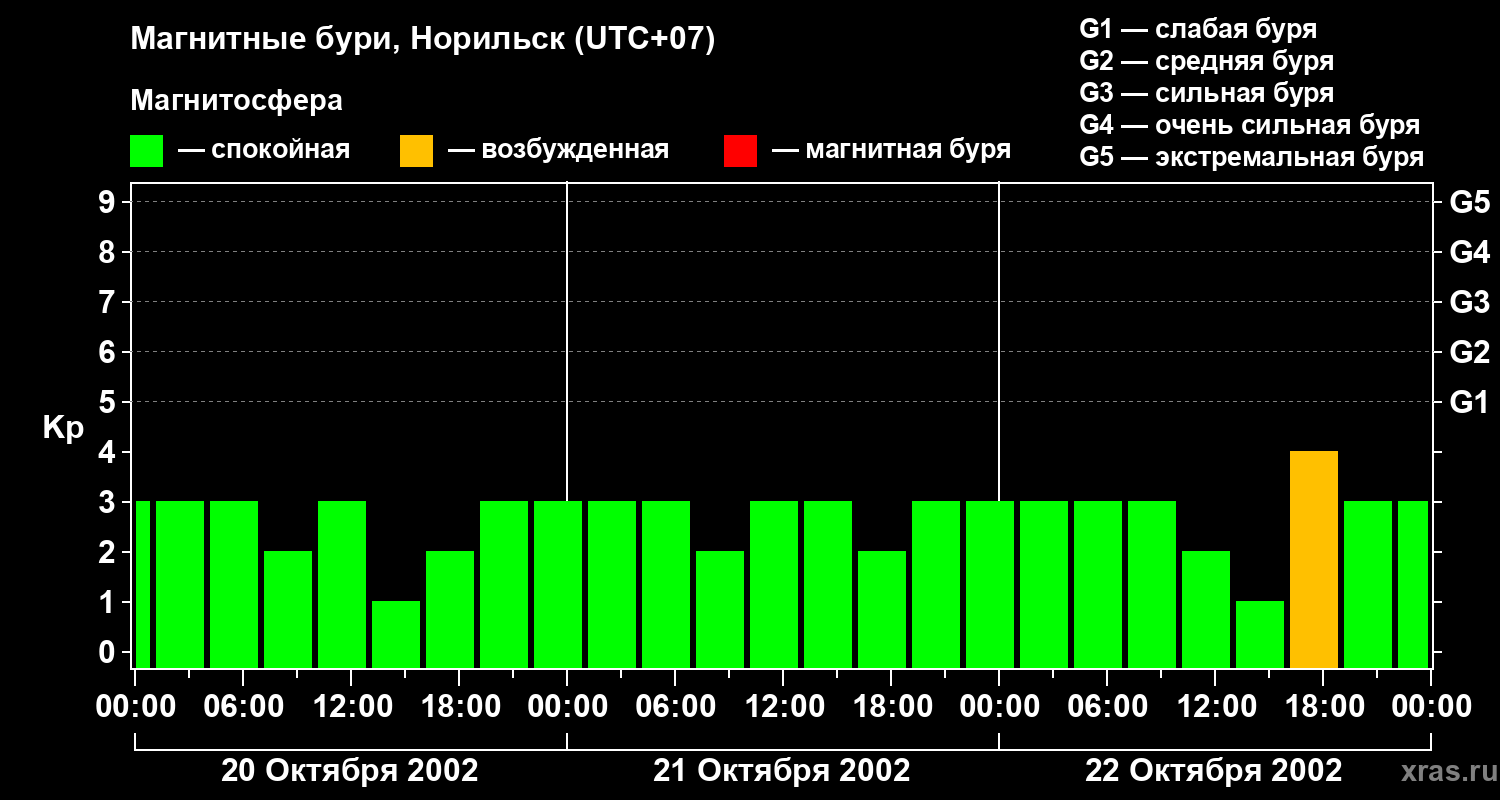Click the '06:00' tick label under 21 October
This screenshot has height=800, width=1500.
pyautogui.click(x=675, y=707)
